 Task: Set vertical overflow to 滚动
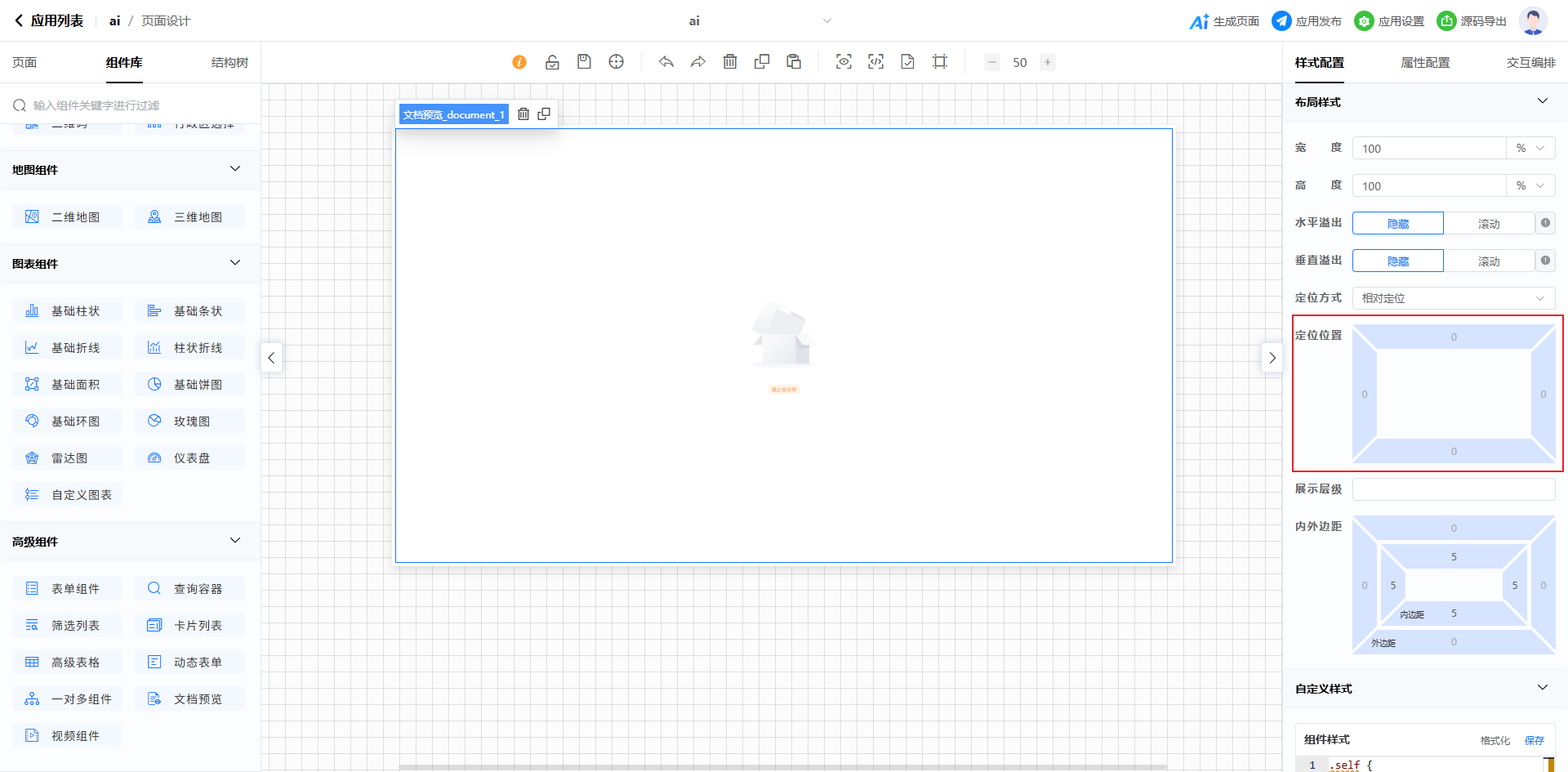[x=1488, y=261]
